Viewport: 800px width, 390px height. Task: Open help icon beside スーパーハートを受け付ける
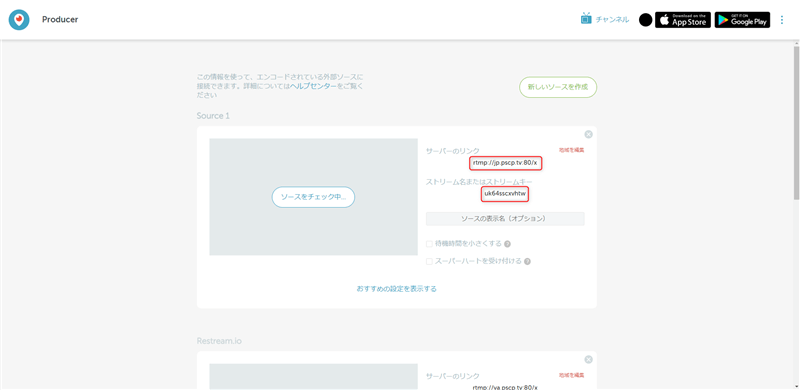point(528,261)
